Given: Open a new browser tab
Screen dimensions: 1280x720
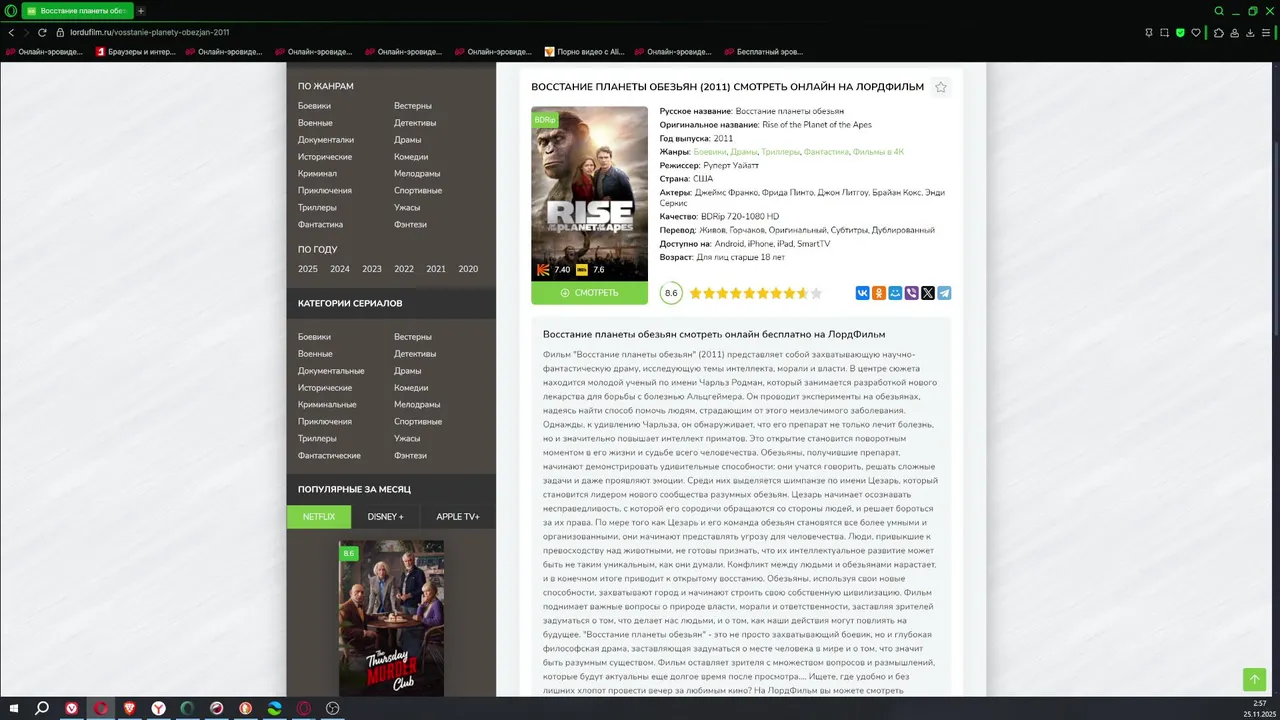Looking at the screenshot, I should click(140, 11).
